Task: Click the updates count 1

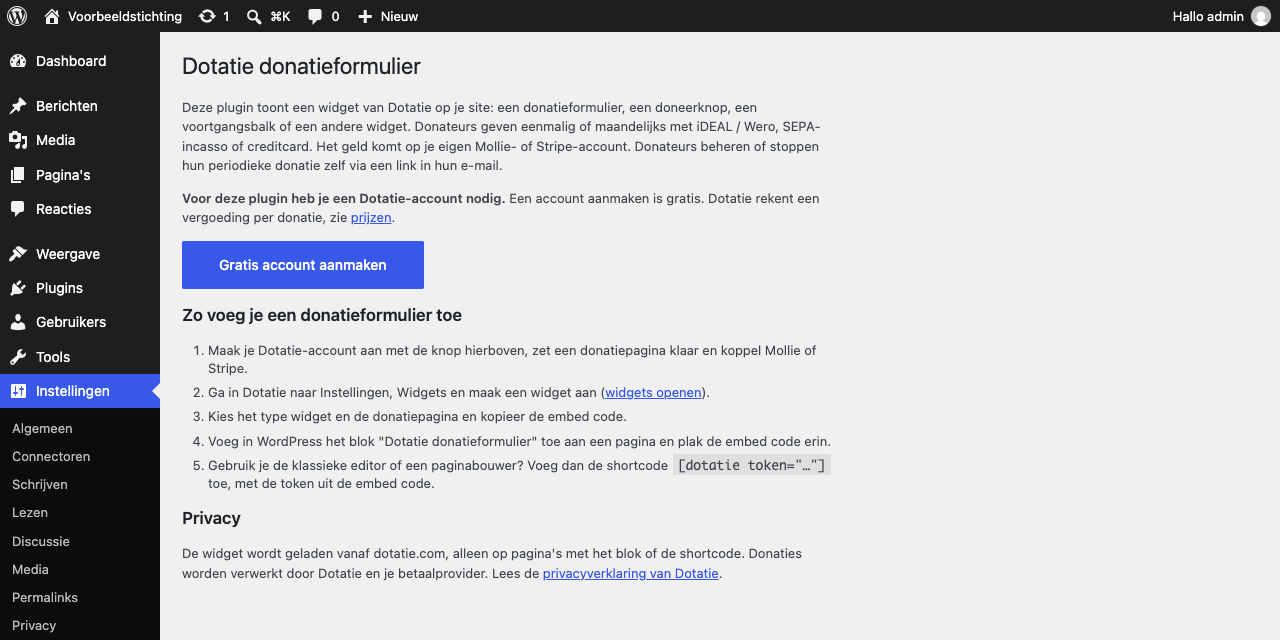Action: tap(226, 16)
